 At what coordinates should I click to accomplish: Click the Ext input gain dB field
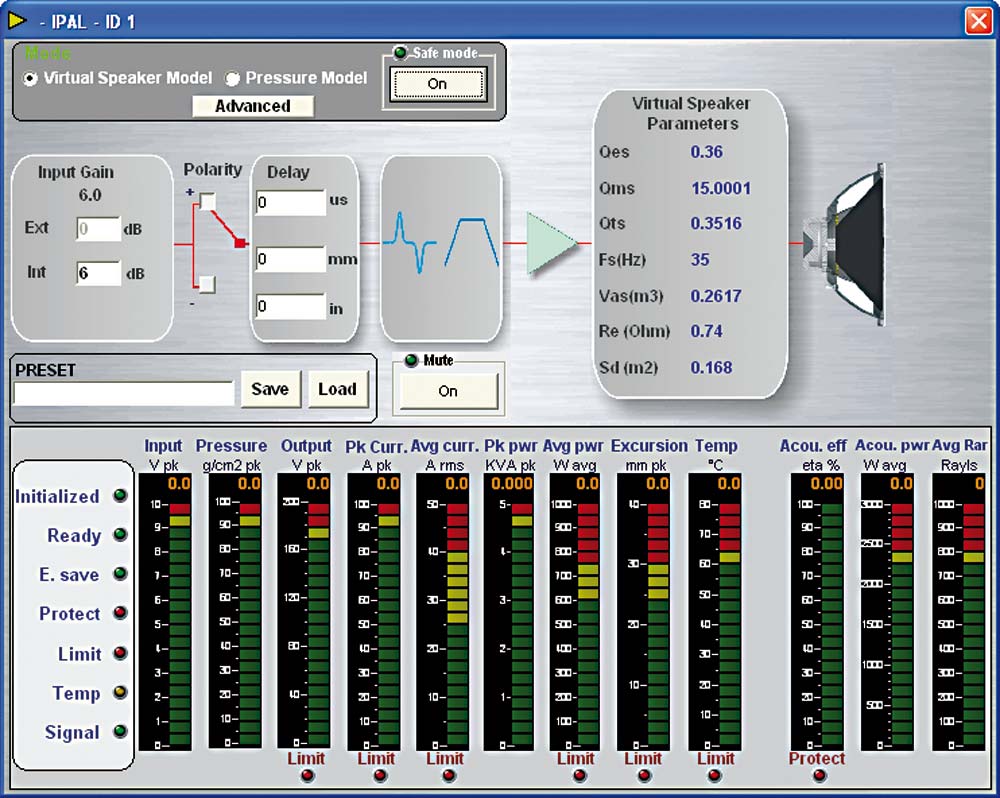point(98,228)
